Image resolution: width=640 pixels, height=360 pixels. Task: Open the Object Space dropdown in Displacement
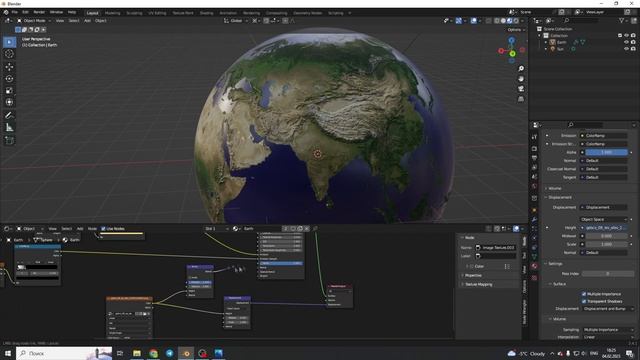click(x=604, y=219)
